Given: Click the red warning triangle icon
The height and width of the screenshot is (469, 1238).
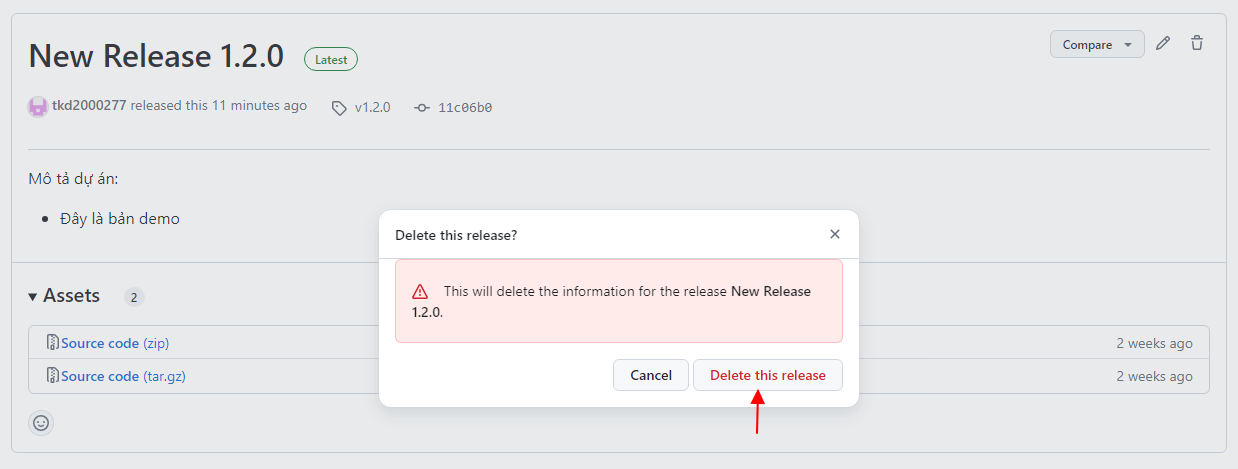Looking at the screenshot, I should tap(420, 292).
